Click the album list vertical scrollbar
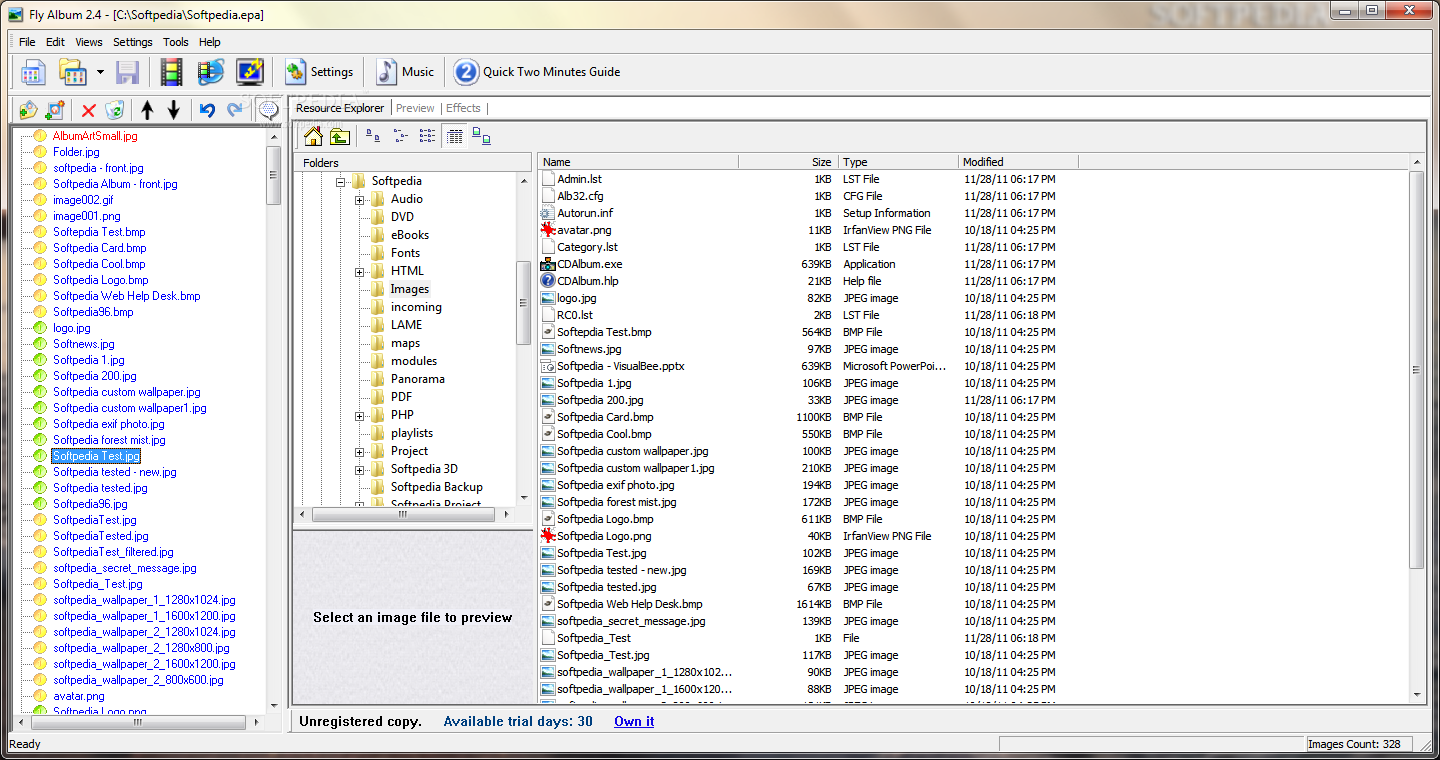Image resolution: width=1440 pixels, height=760 pixels. click(x=274, y=175)
